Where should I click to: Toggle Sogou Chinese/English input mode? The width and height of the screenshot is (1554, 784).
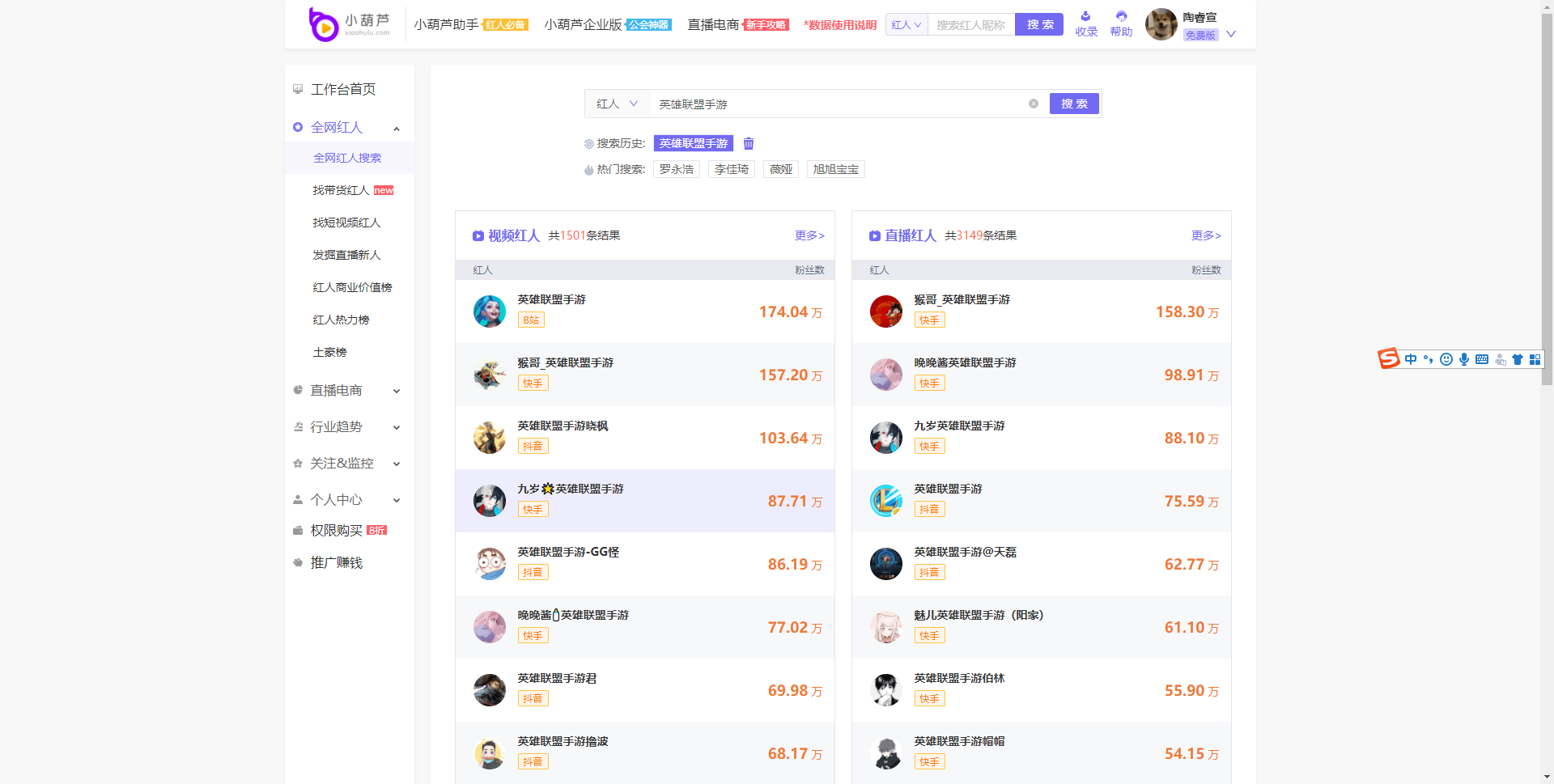pos(1411,359)
